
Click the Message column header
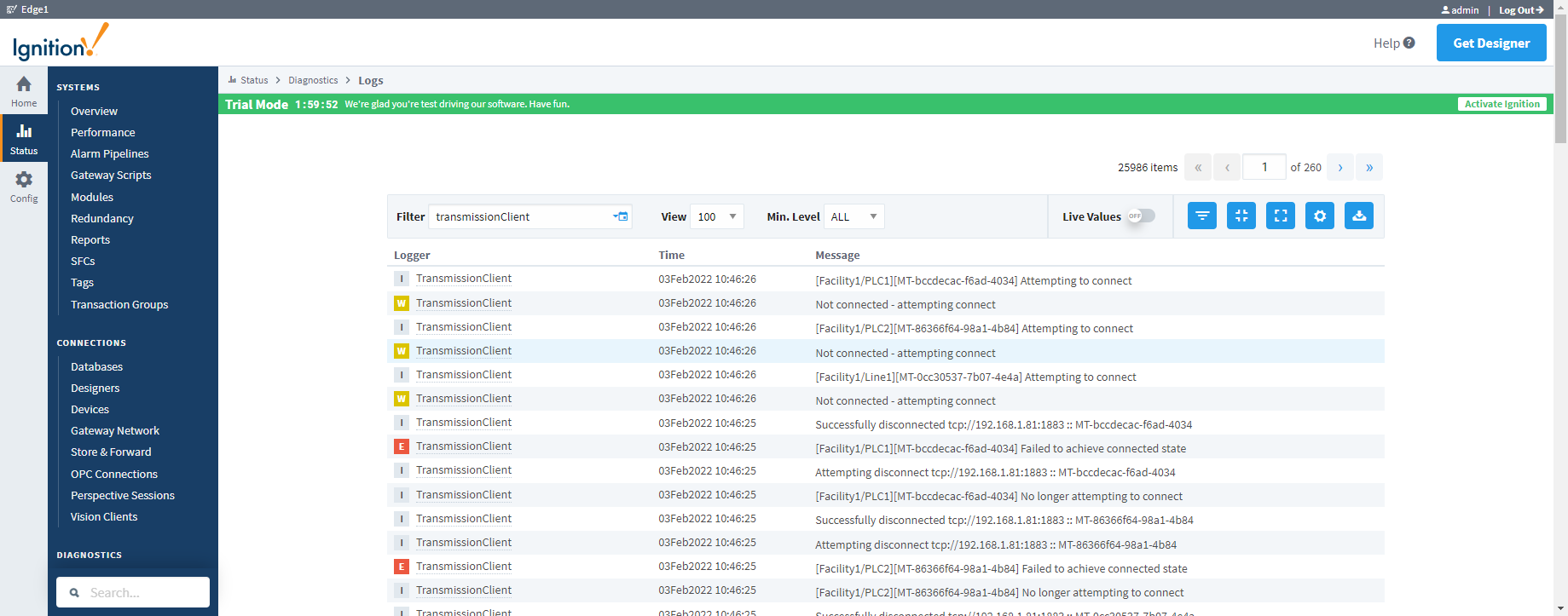click(837, 255)
